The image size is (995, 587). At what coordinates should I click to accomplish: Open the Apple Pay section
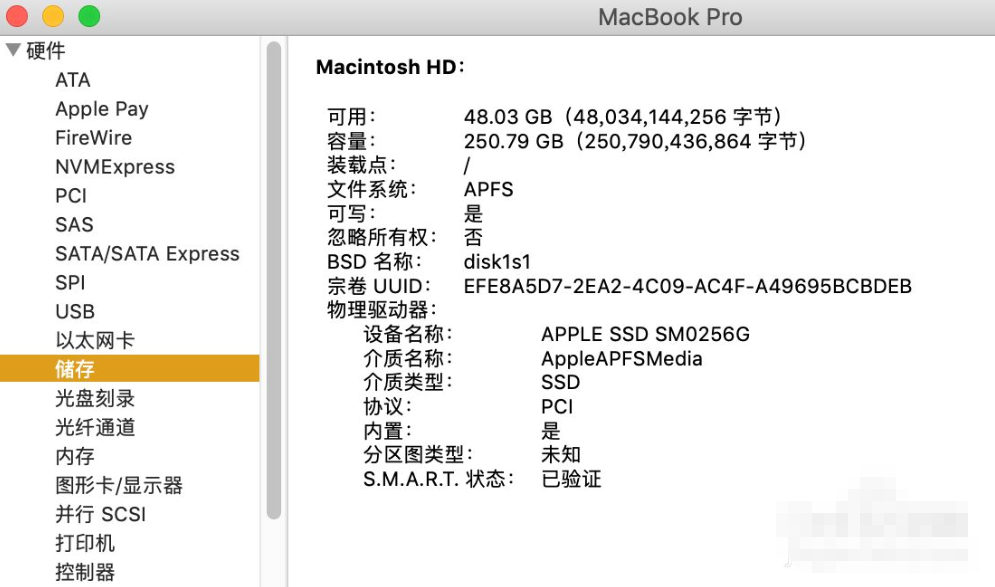click(101, 109)
